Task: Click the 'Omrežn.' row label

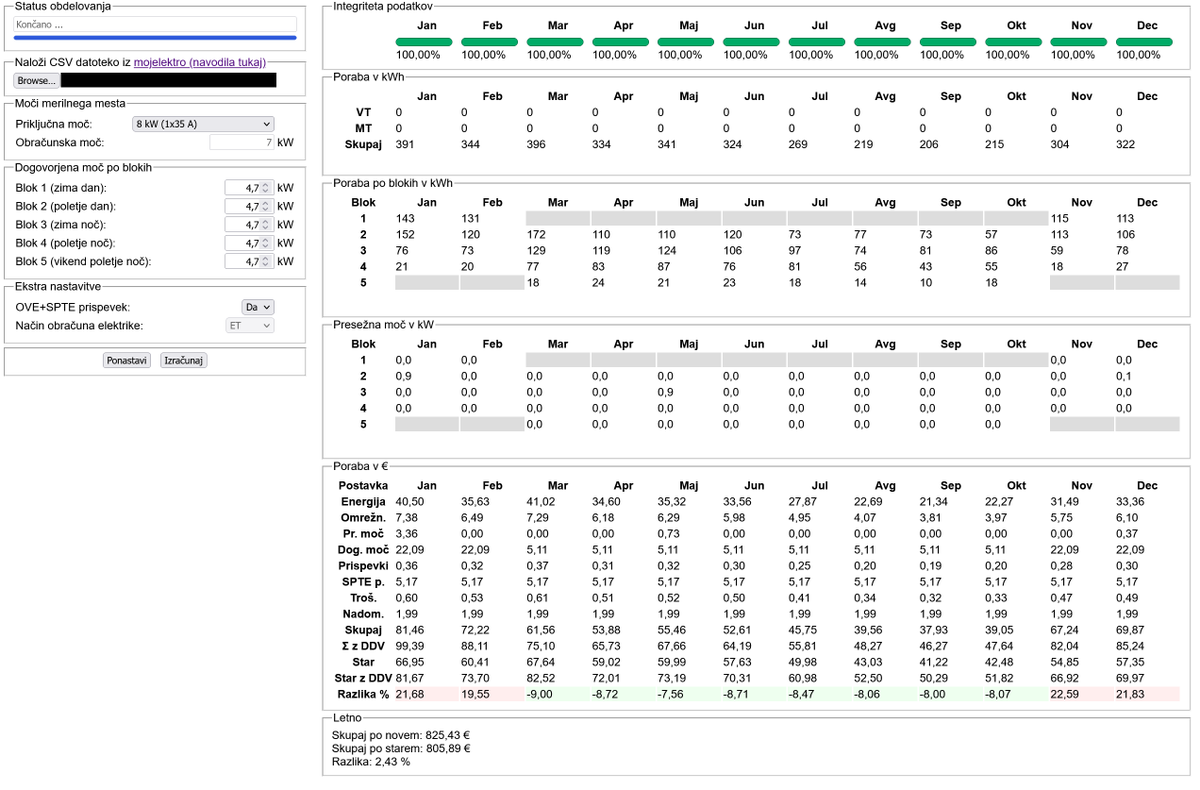Action: (x=363, y=518)
